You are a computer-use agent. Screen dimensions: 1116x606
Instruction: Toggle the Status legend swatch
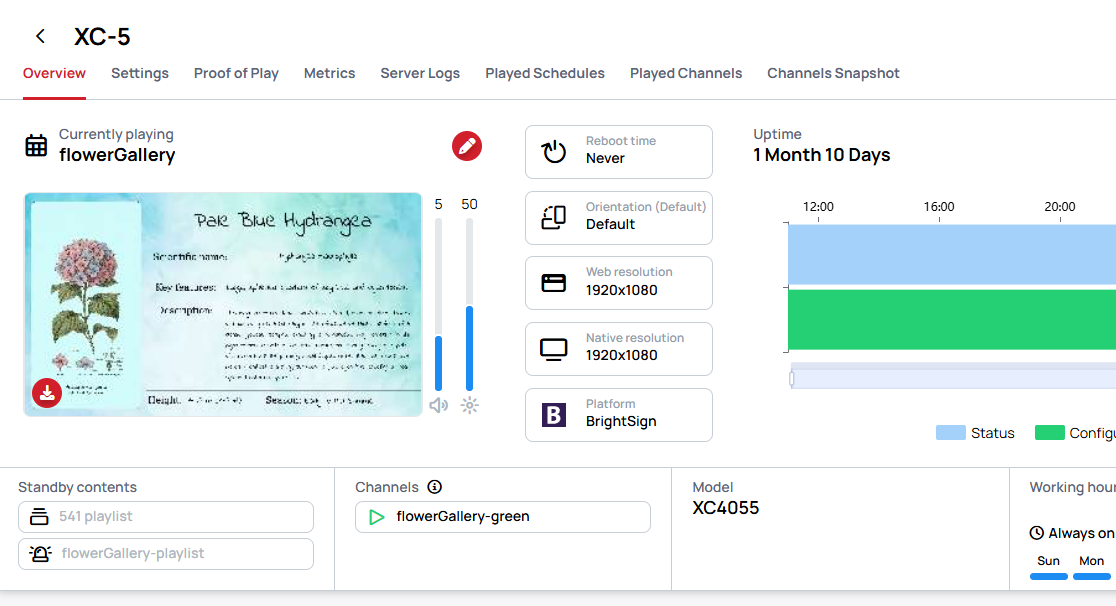(951, 433)
